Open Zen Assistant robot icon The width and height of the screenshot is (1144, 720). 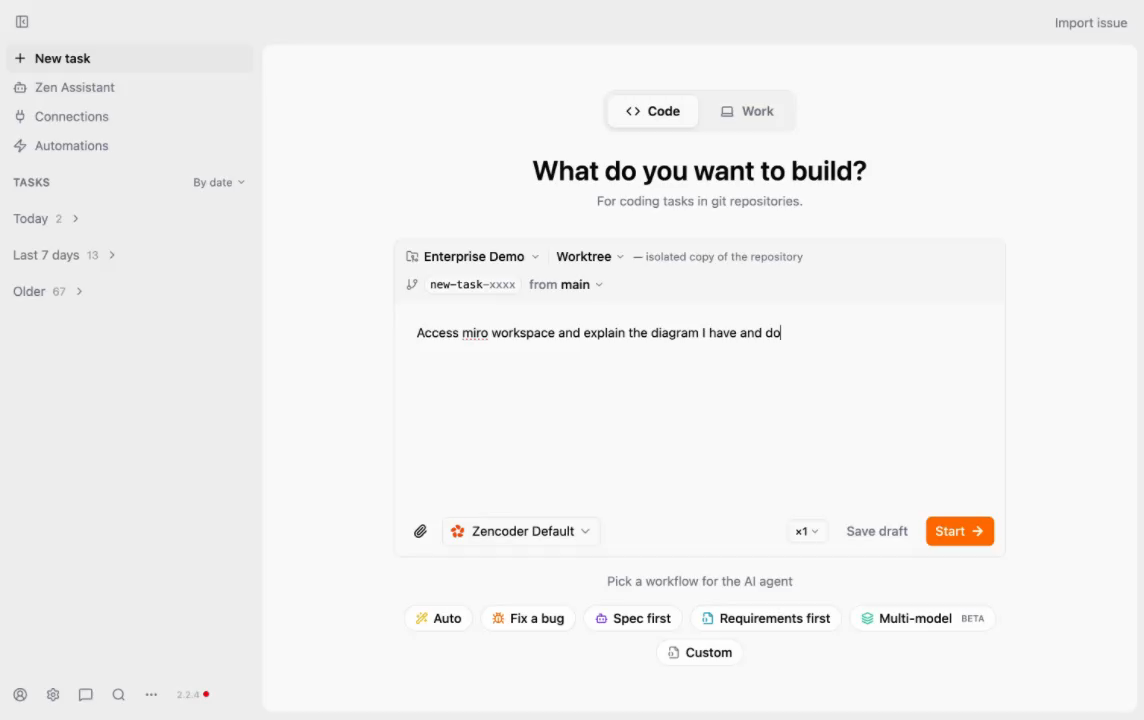coord(20,88)
